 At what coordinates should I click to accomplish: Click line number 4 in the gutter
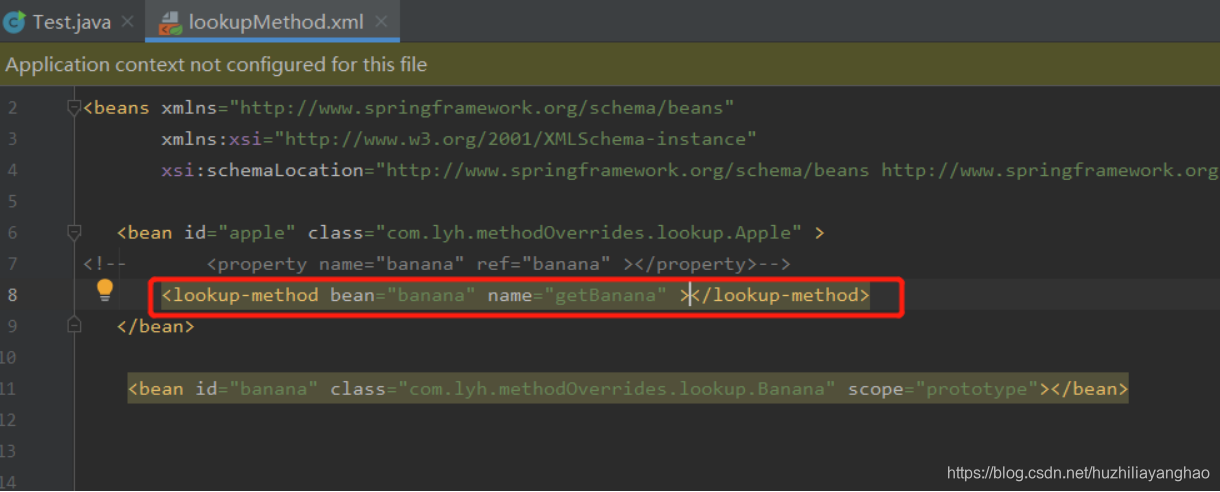pos(12,170)
